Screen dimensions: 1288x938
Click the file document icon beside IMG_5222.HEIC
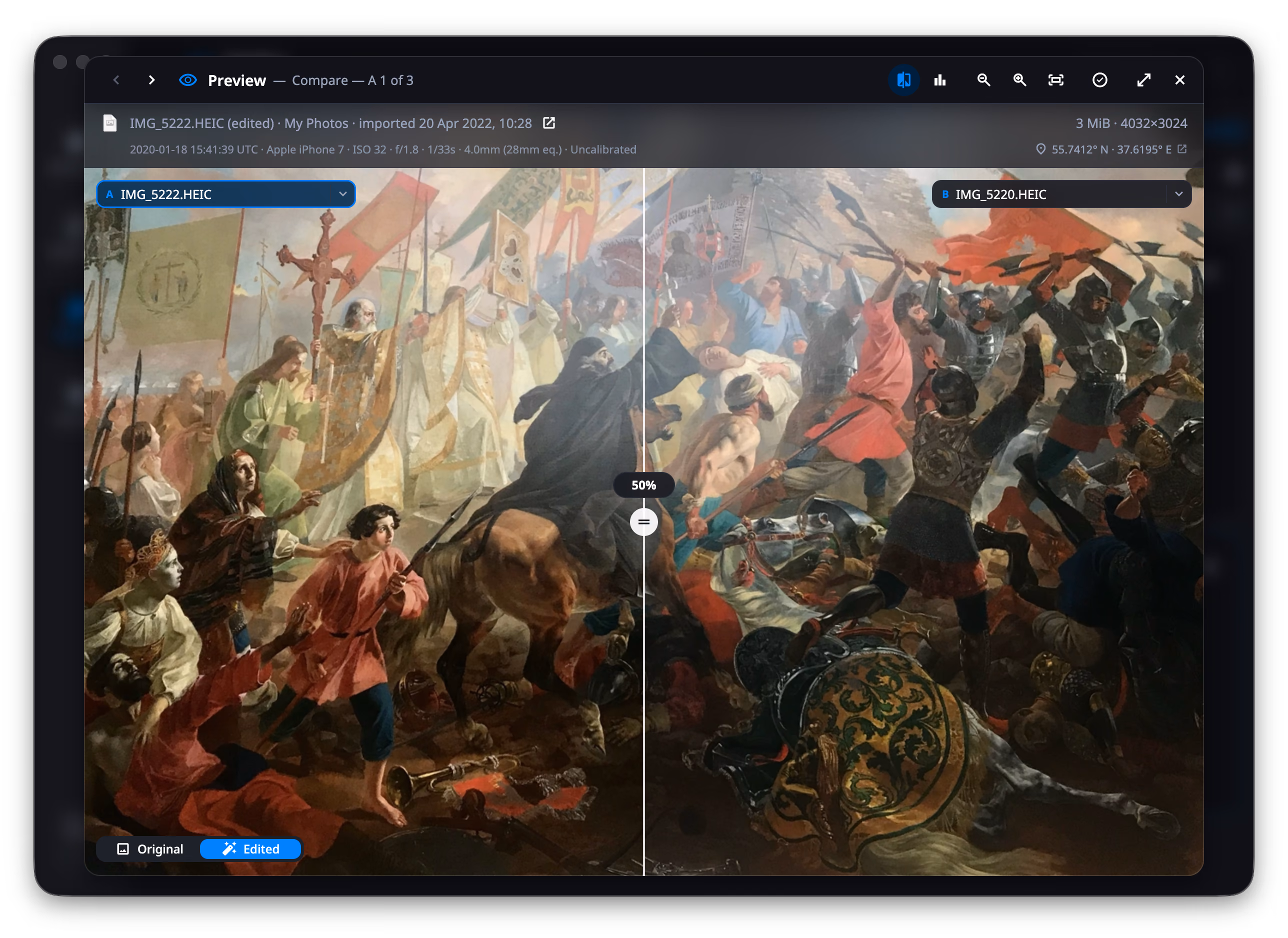(x=109, y=123)
